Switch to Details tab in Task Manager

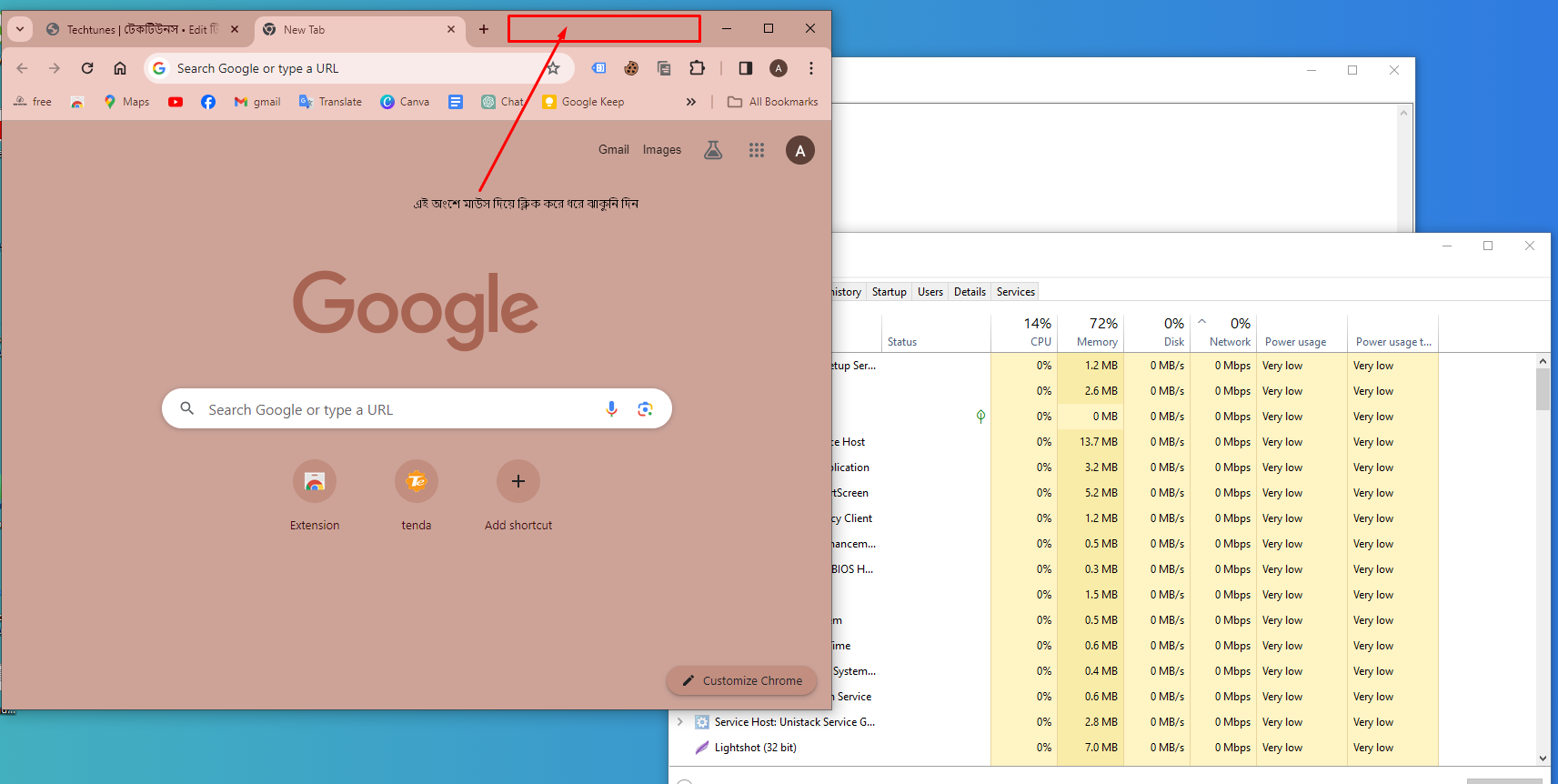tap(970, 292)
